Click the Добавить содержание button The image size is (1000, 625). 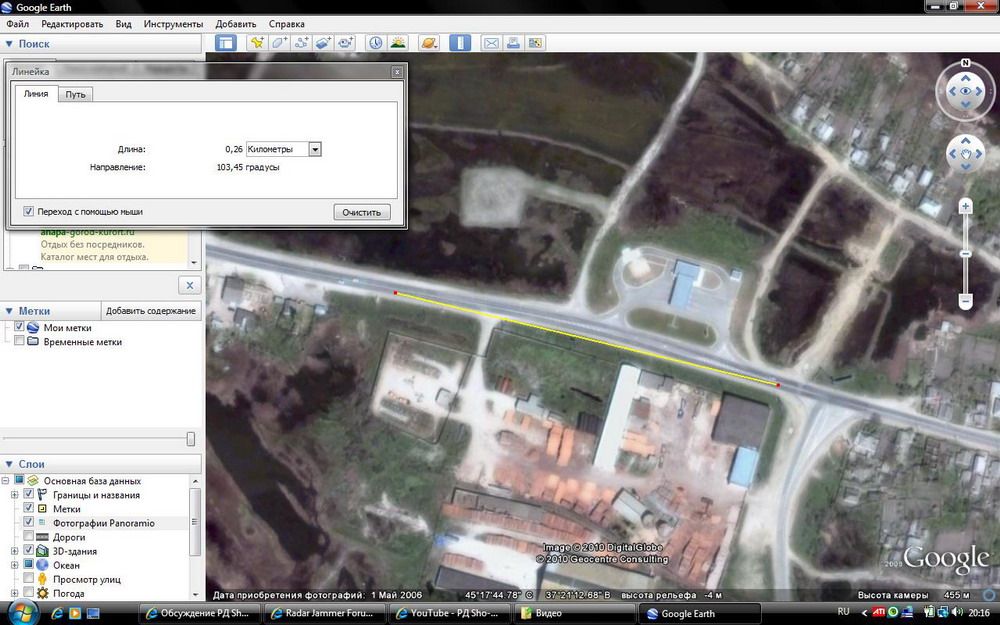pyautogui.click(x=151, y=311)
